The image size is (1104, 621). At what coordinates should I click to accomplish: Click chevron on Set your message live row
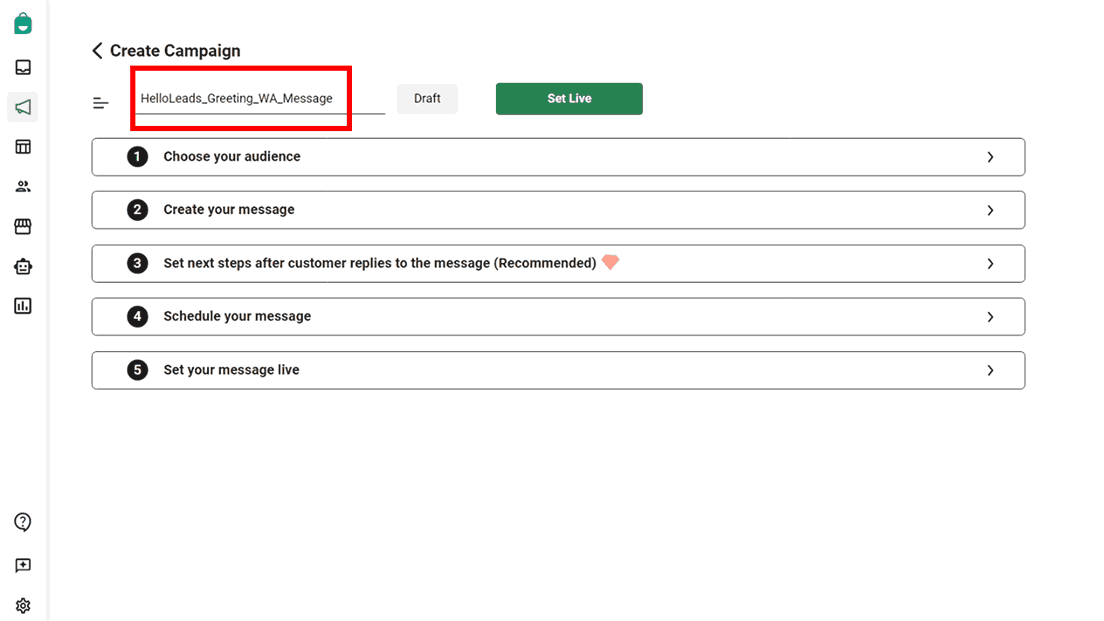990,370
